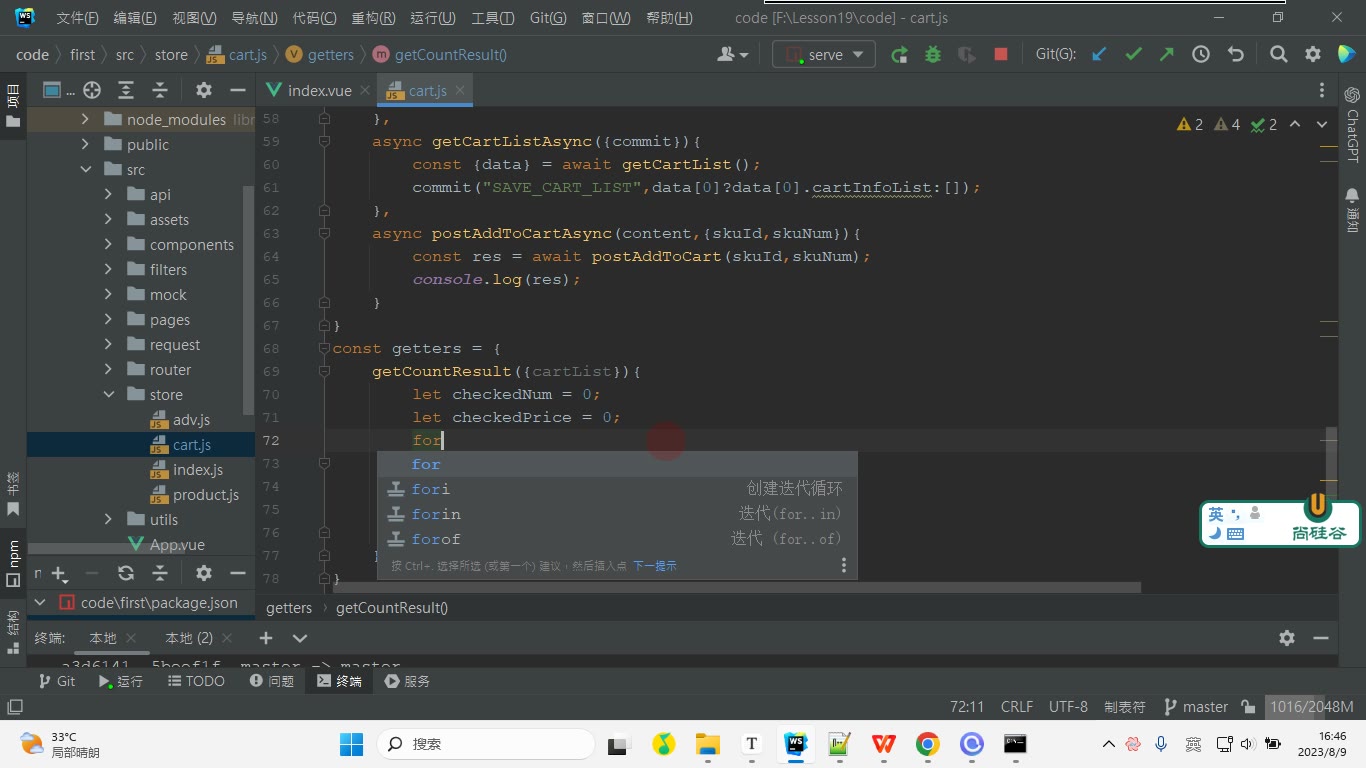Image resolution: width=1366 pixels, height=768 pixels.
Task: Collapse code\first\package.json npm node
Action: (x=41, y=603)
